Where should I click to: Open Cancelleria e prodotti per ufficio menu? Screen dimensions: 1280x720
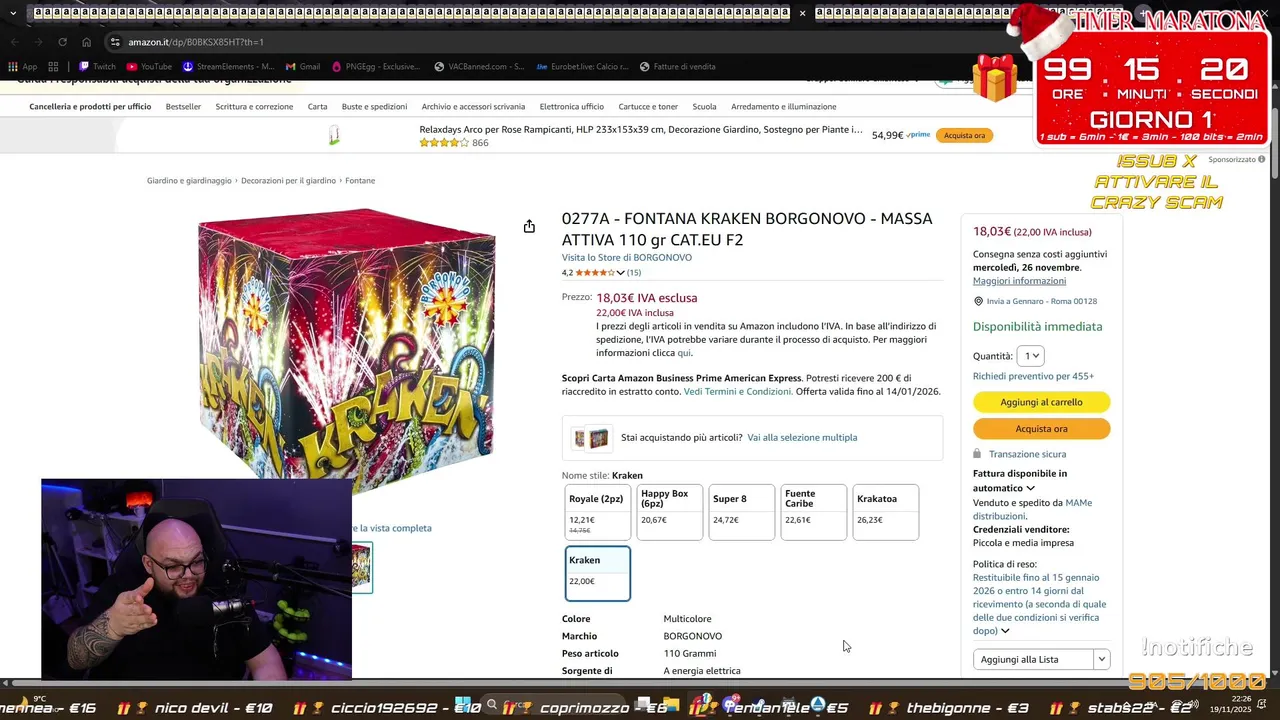90,107
